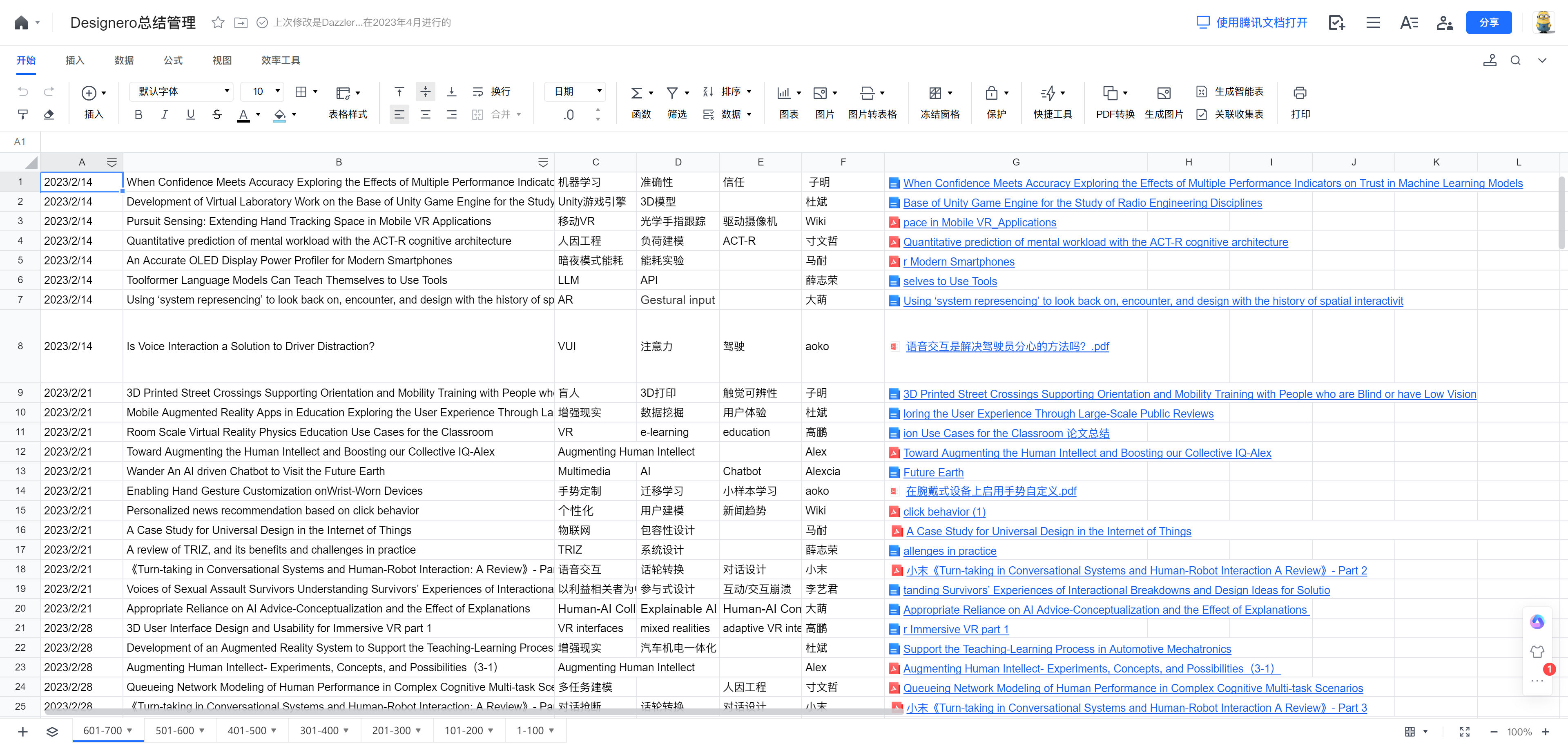Image resolution: width=1568 pixels, height=744 pixels.
Task: Add a new sheet
Action: [x=22, y=731]
